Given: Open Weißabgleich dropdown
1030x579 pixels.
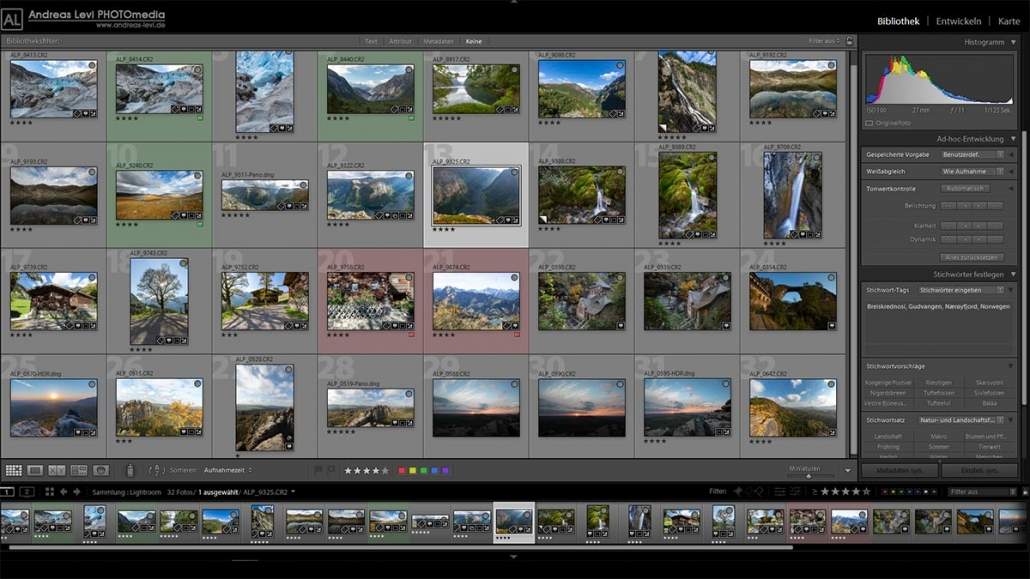Looking at the screenshot, I should pyautogui.click(x=973, y=172).
